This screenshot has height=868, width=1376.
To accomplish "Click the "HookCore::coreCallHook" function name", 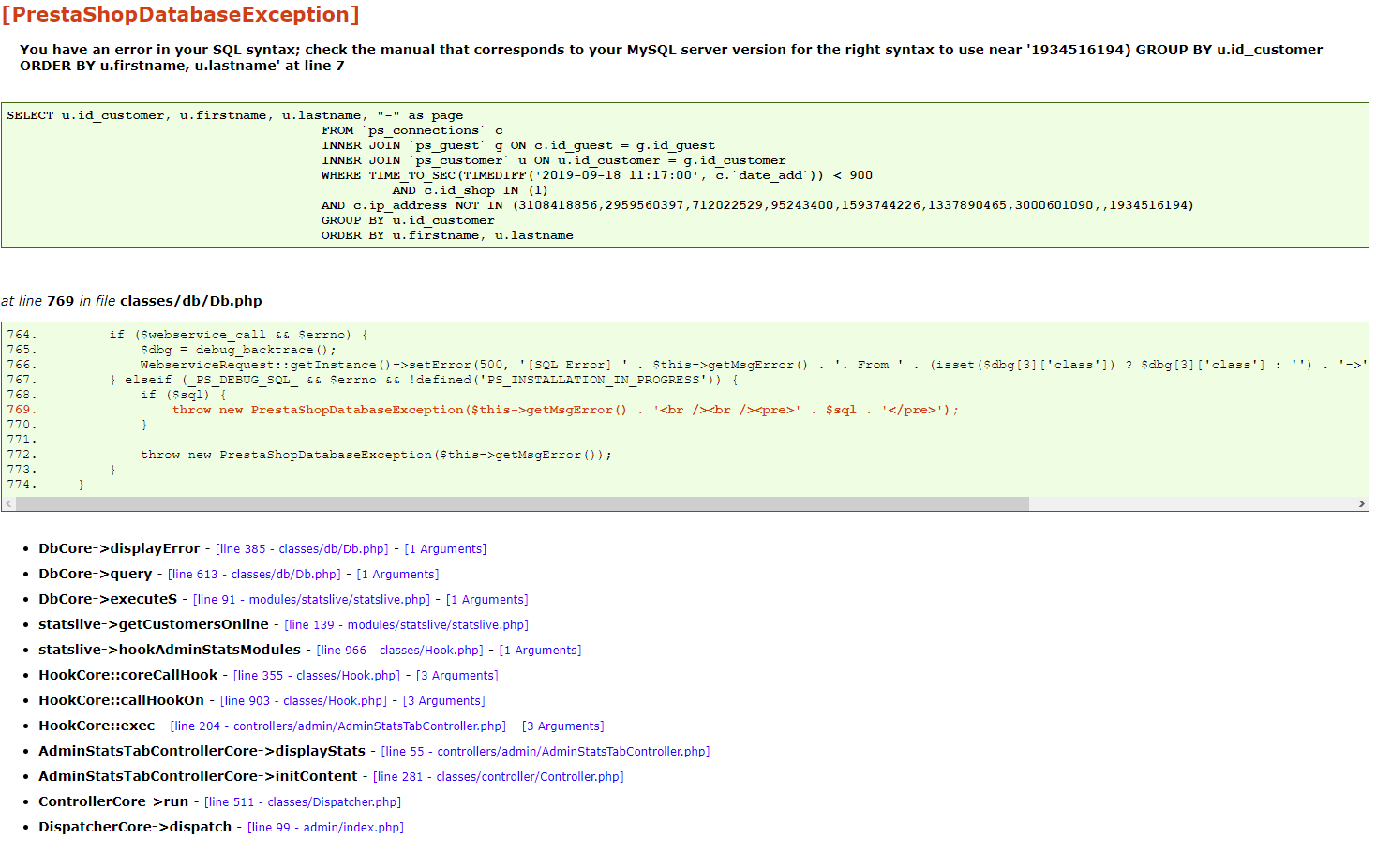I will coord(128,675).
